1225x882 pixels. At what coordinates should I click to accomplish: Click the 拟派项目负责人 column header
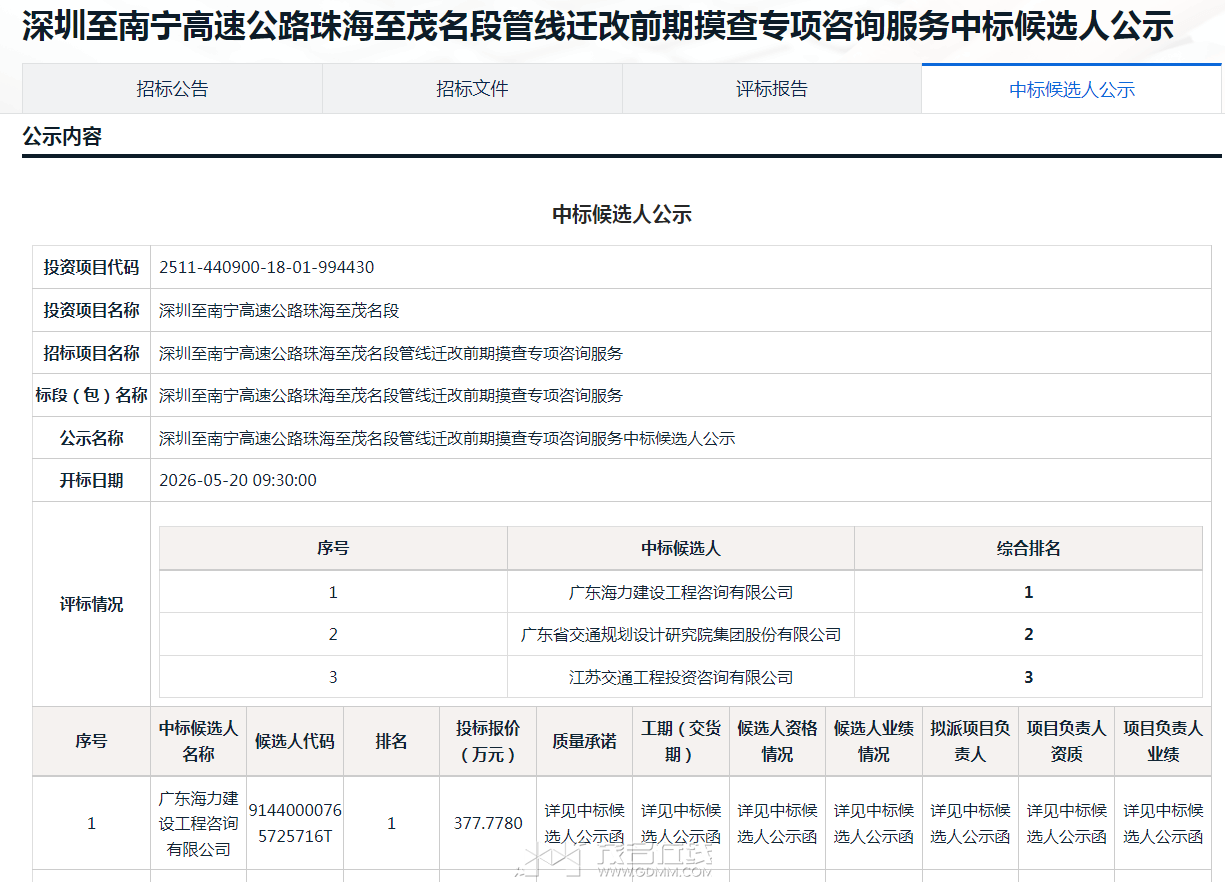click(x=970, y=741)
